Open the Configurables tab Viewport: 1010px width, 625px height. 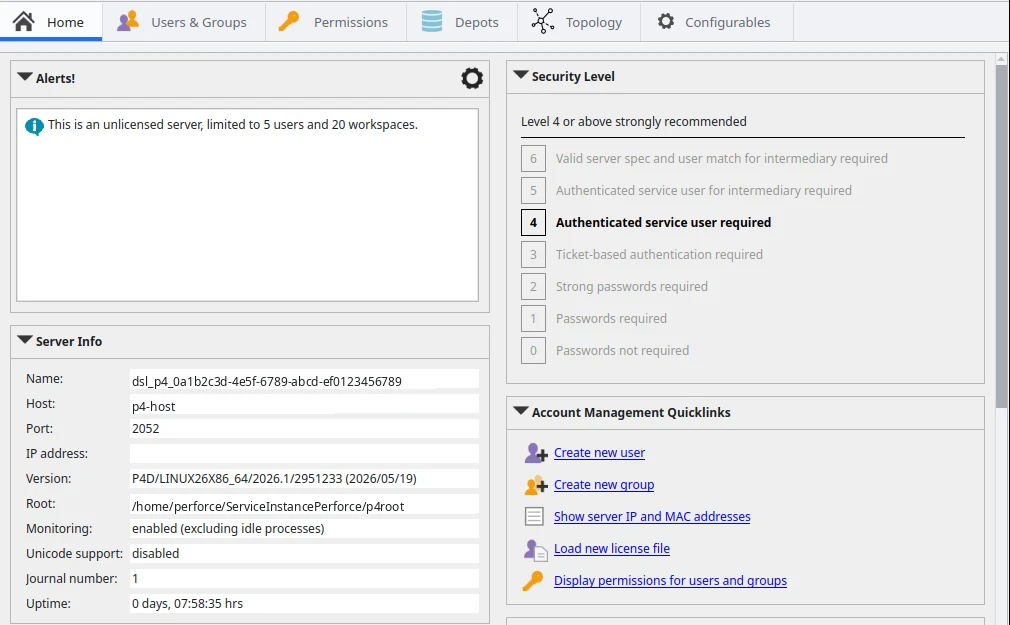pos(717,21)
